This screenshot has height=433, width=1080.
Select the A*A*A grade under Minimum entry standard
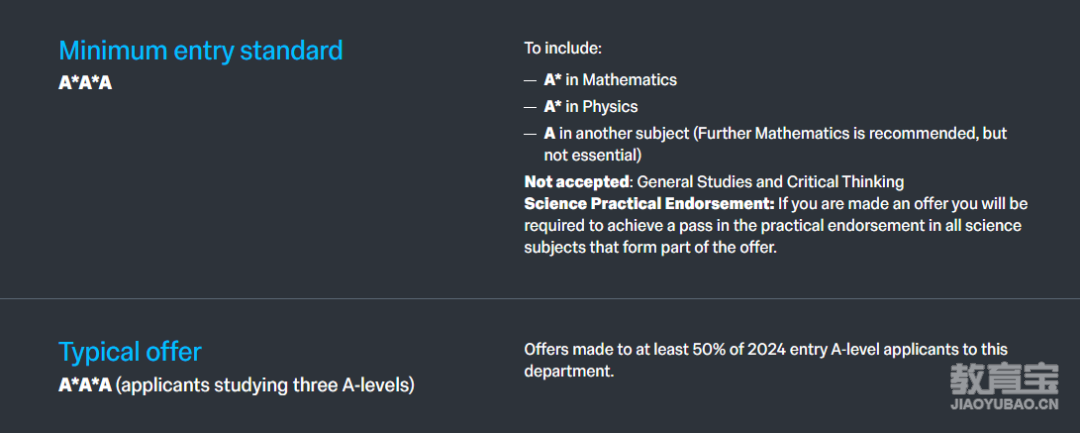pyautogui.click(x=85, y=83)
